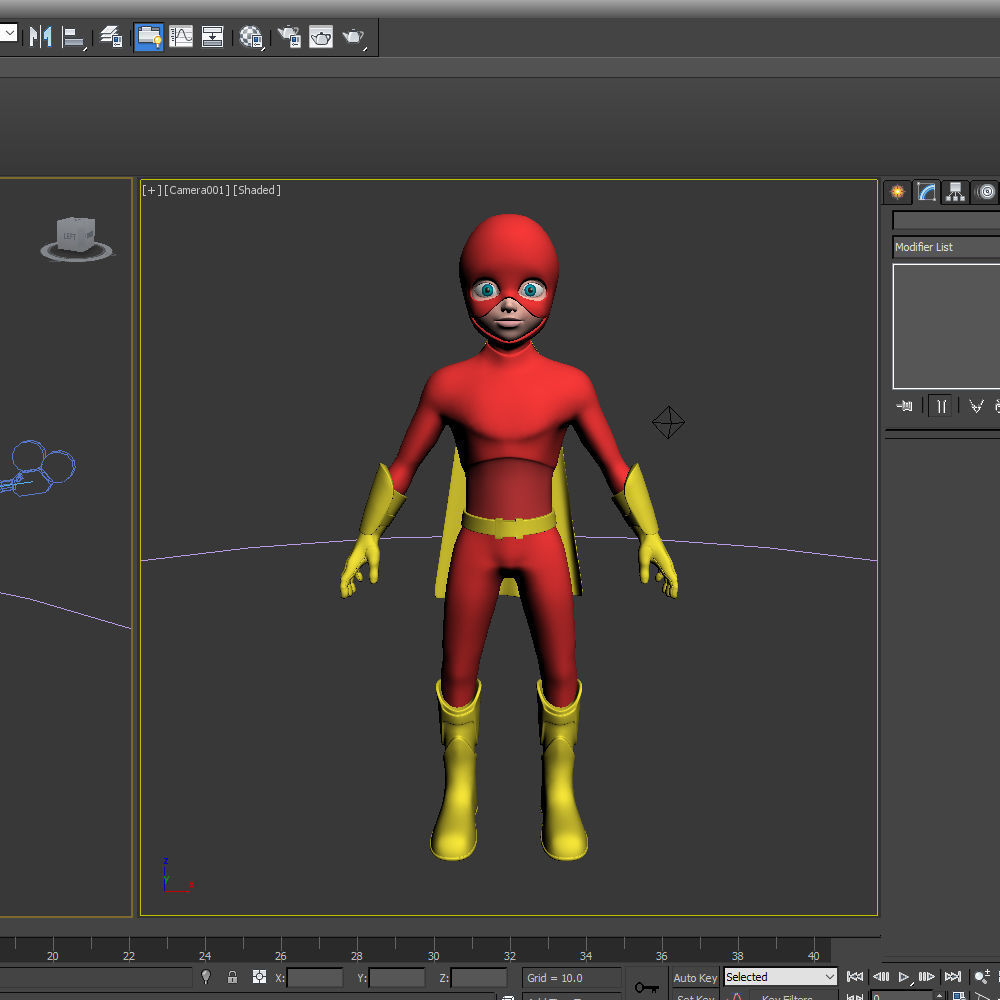
Task: Toggle the Auto Key button
Action: [695, 977]
